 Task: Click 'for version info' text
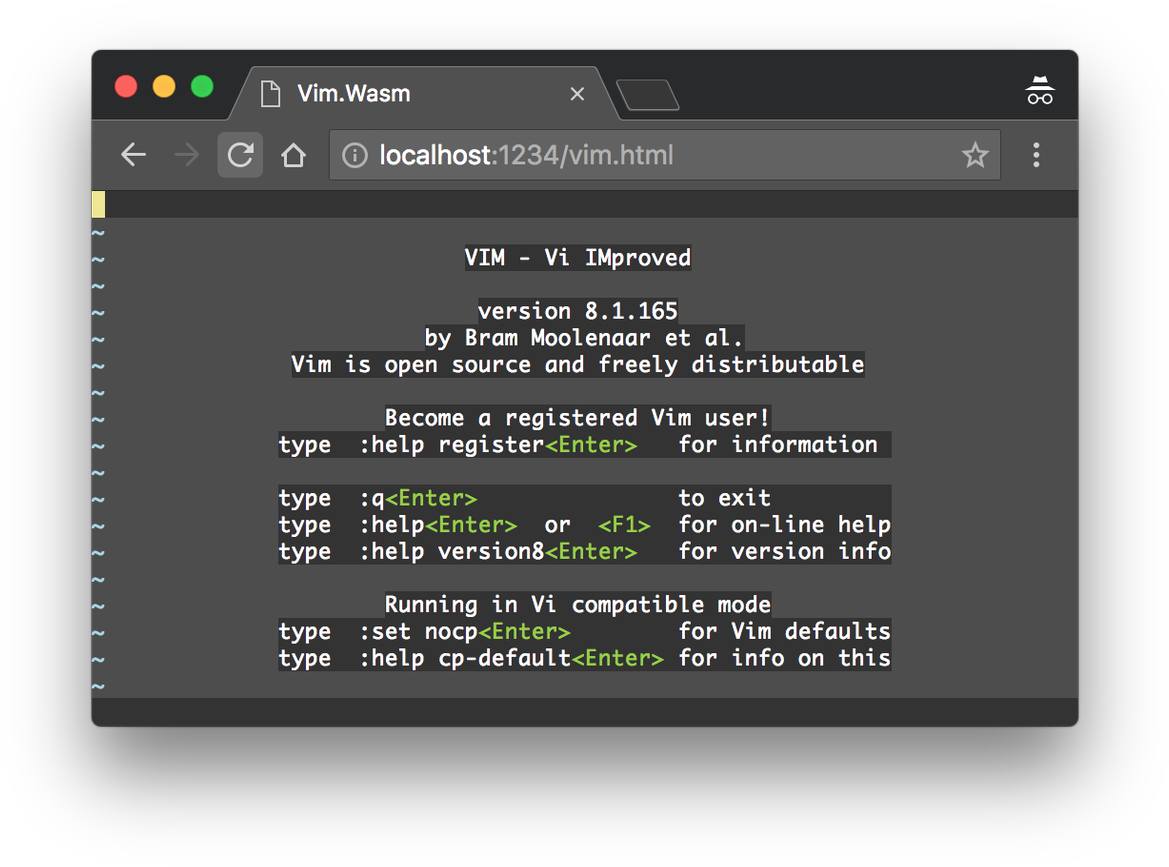pyautogui.click(x=784, y=552)
